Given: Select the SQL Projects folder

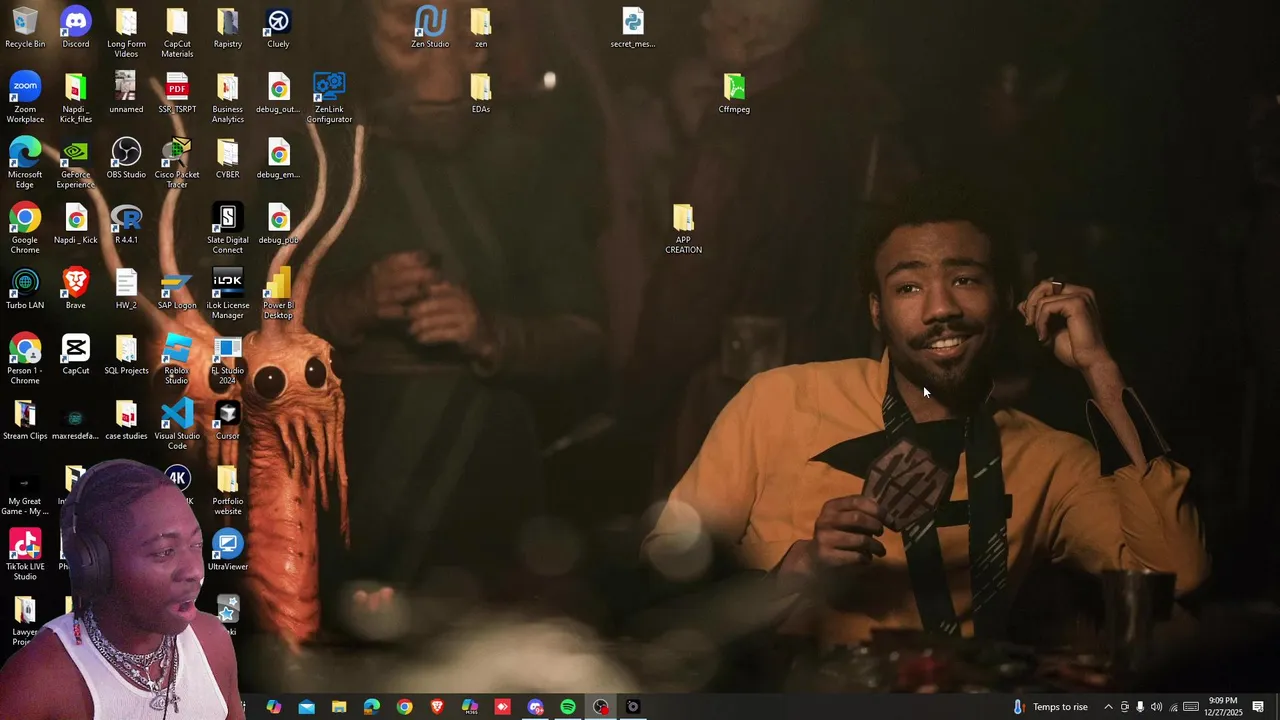Looking at the screenshot, I should point(126,354).
